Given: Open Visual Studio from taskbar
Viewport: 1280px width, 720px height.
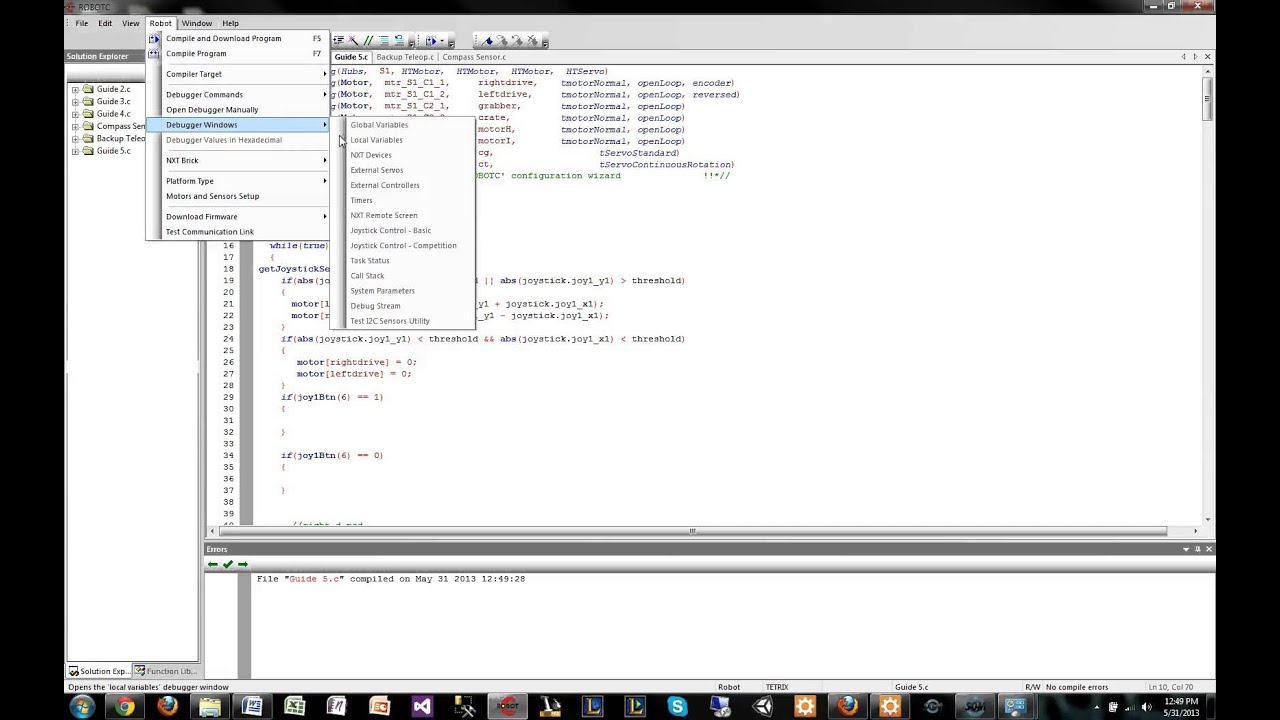Looking at the screenshot, I should coord(422,707).
